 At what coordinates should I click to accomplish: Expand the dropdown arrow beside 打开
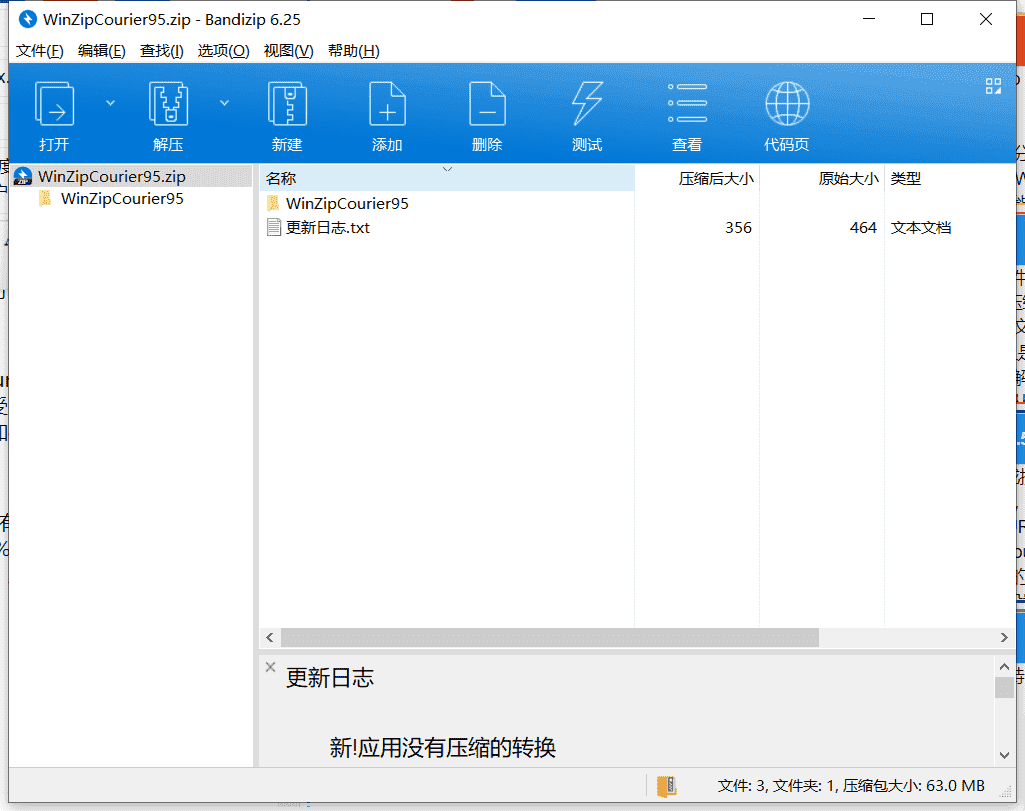click(x=110, y=103)
